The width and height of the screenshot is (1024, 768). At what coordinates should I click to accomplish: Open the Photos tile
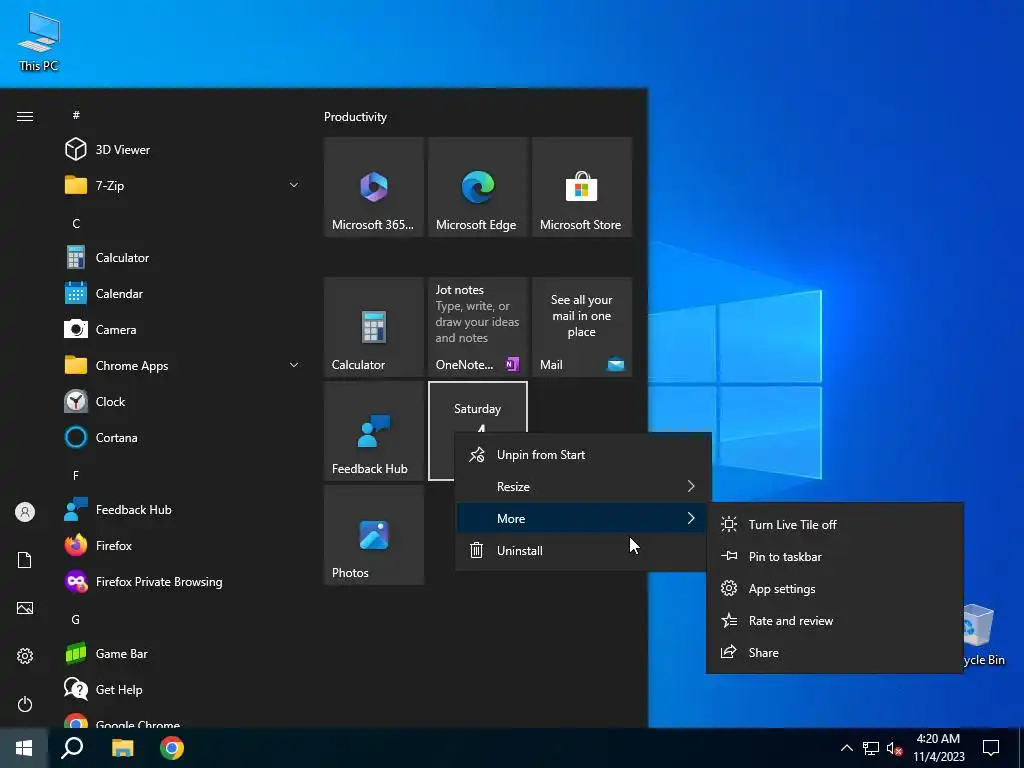(x=374, y=535)
